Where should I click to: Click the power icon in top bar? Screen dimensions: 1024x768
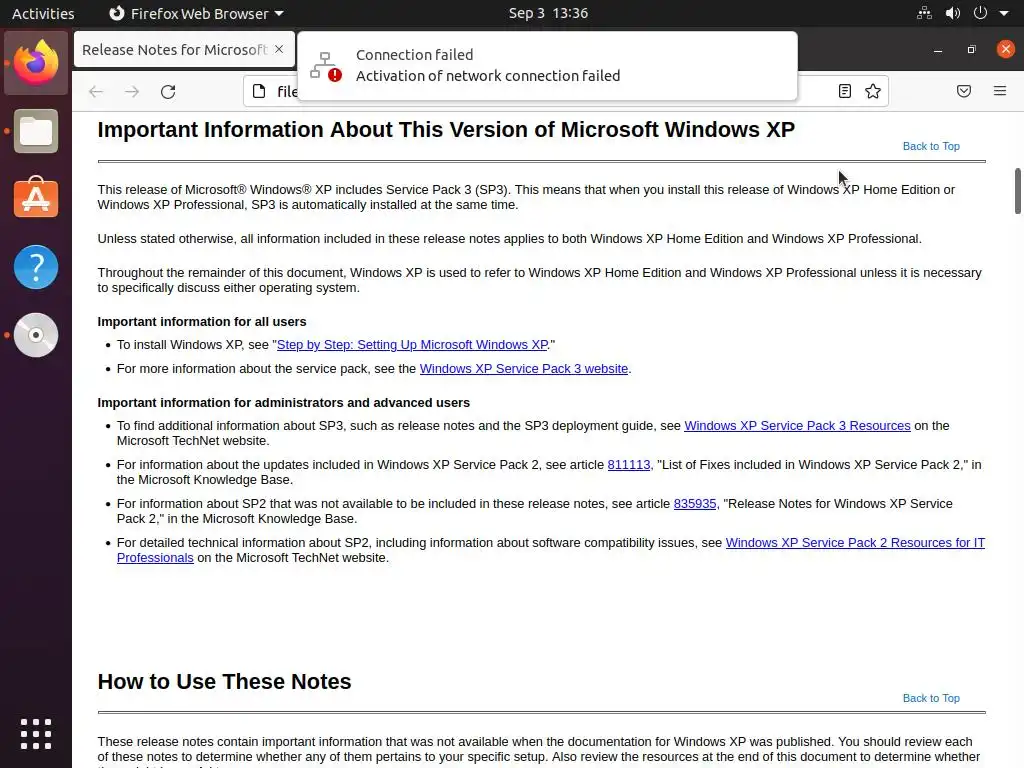coord(980,13)
